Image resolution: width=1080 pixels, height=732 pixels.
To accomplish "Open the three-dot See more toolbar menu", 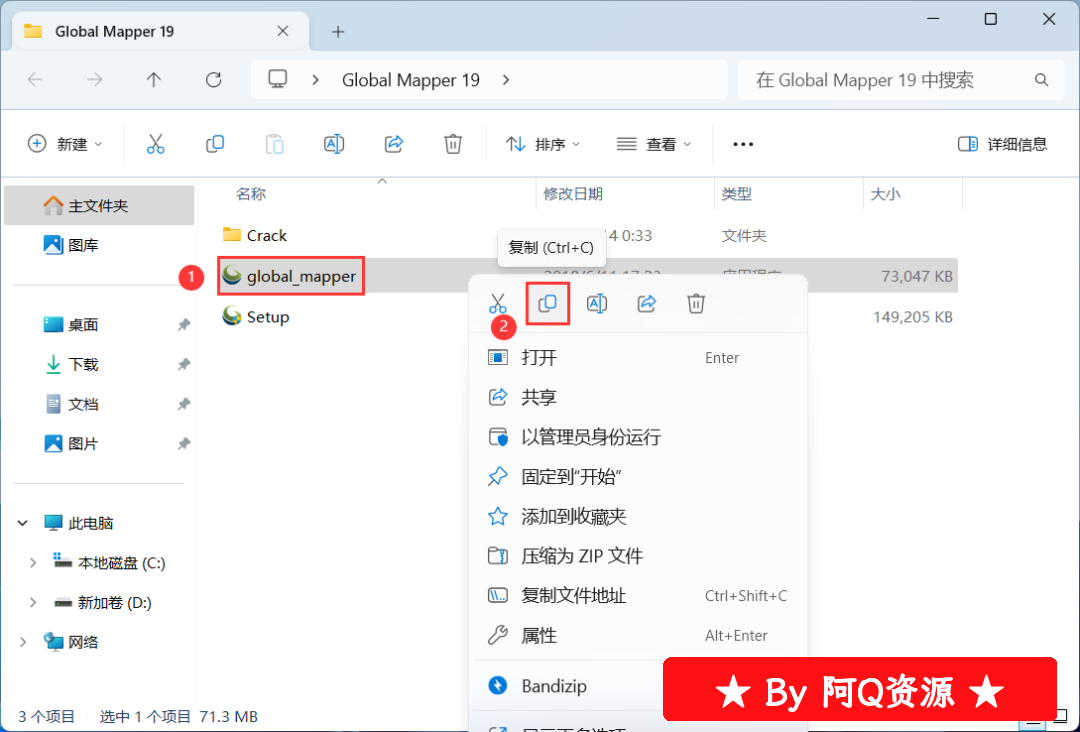I will 743,144.
